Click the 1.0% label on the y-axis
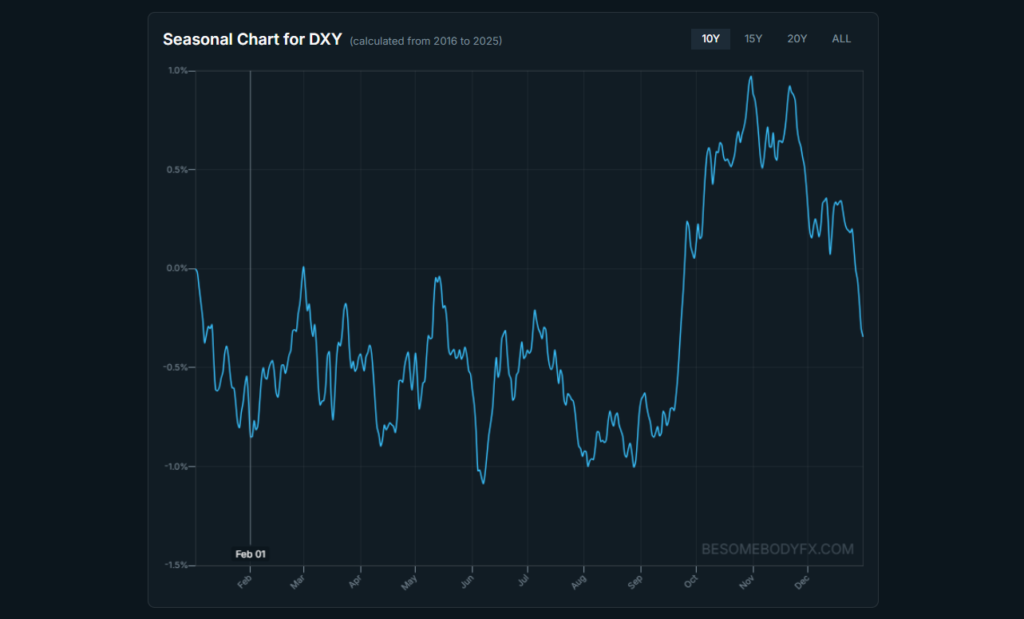 point(178,71)
